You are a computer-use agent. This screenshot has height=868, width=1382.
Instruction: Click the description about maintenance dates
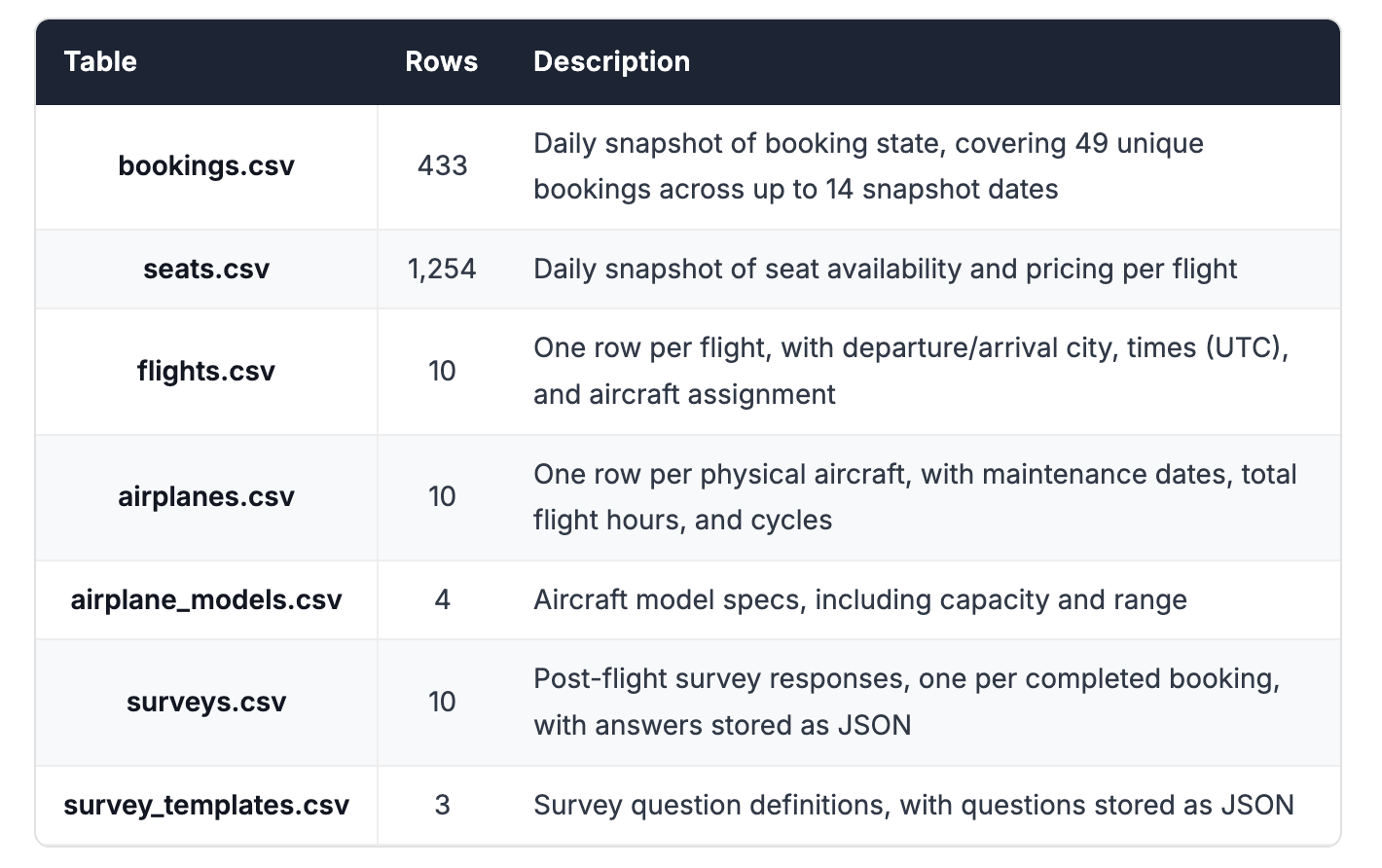click(x=914, y=496)
